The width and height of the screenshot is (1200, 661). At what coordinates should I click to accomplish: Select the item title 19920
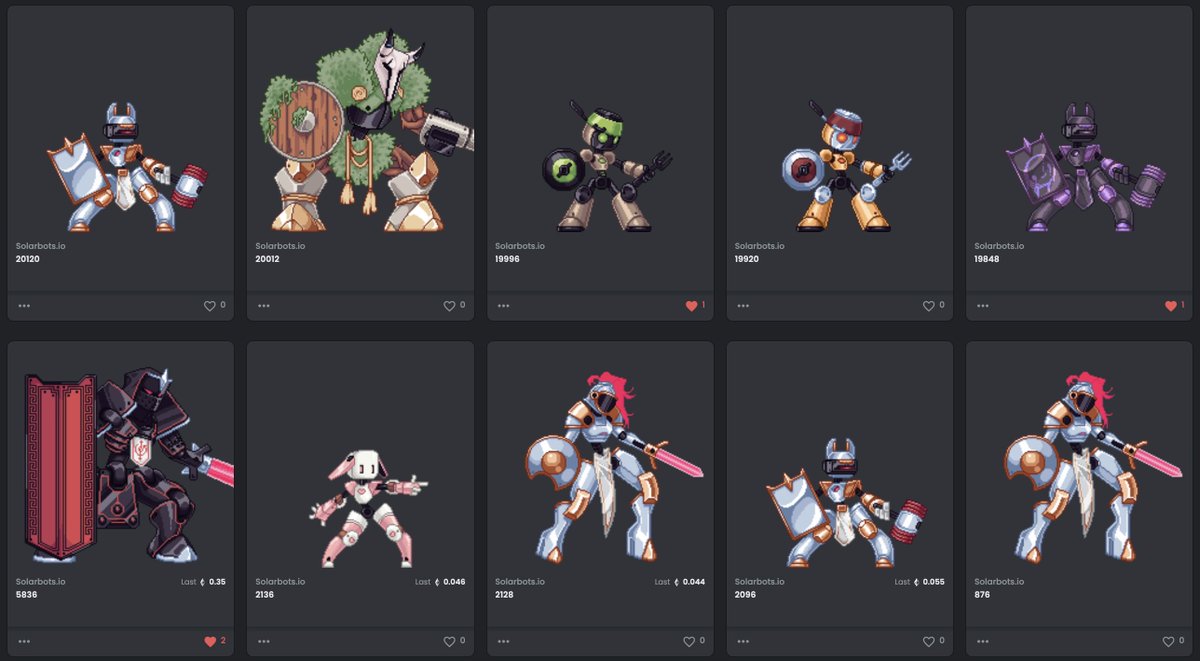(x=748, y=259)
